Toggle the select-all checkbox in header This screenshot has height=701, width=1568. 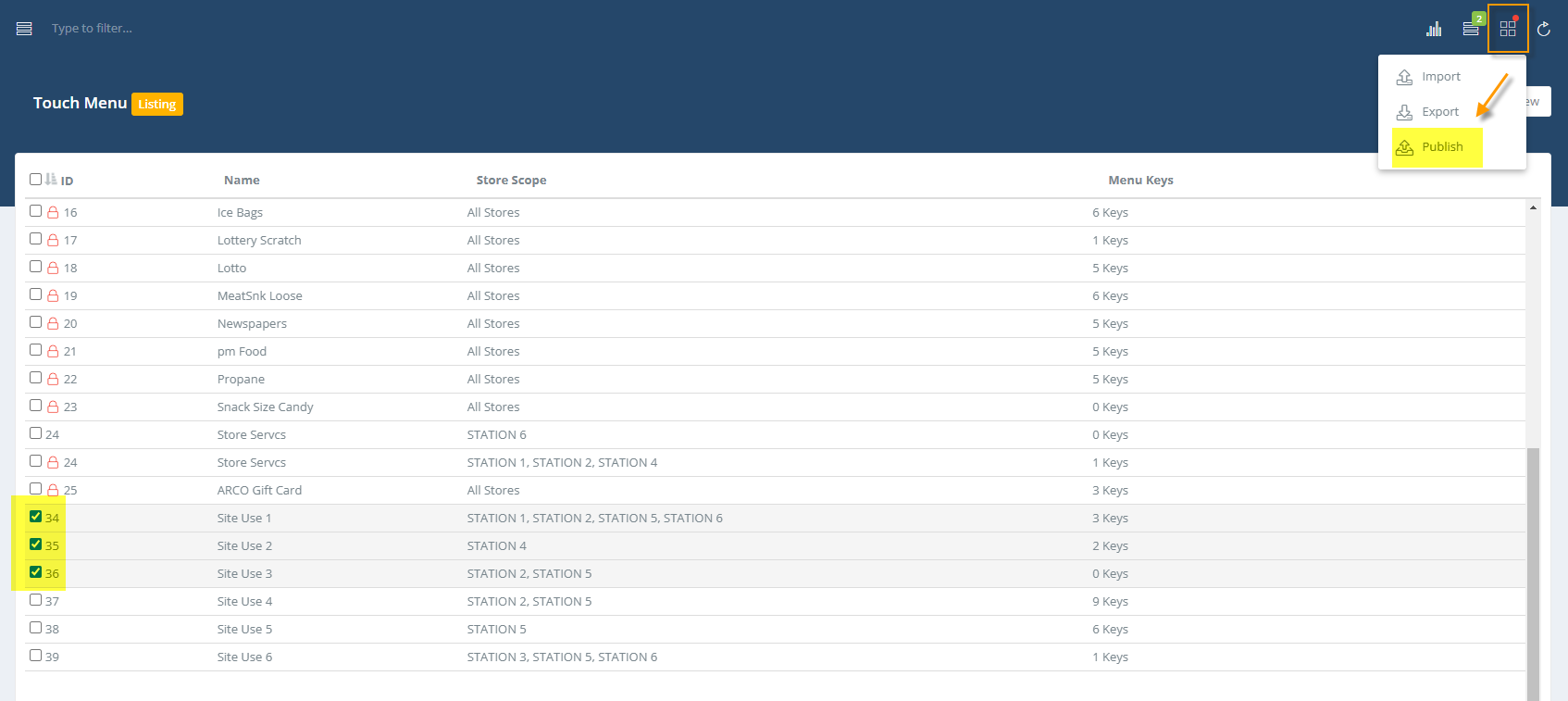[35, 179]
